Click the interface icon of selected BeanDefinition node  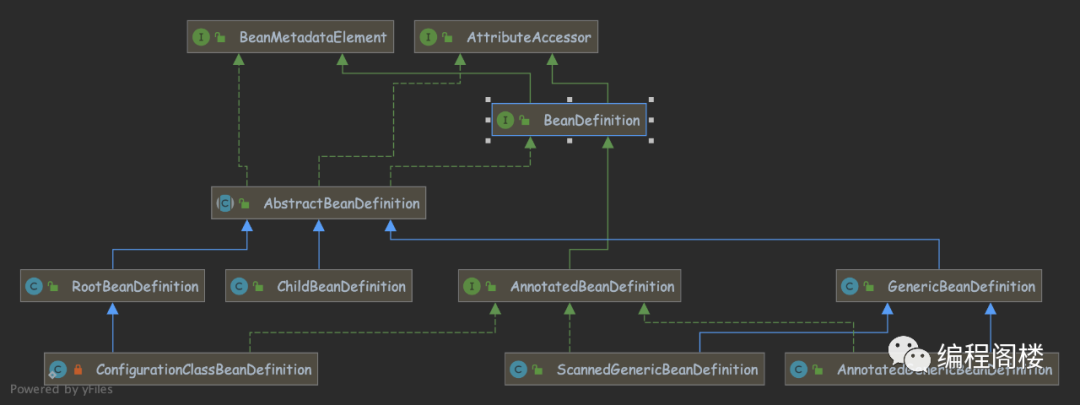pos(506,121)
